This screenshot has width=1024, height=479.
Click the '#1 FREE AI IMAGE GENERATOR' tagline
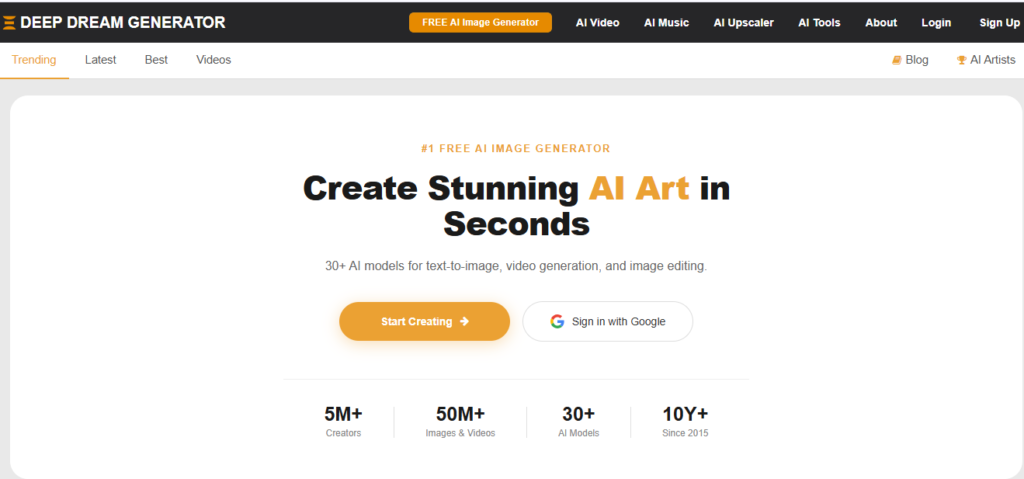point(516,148)
